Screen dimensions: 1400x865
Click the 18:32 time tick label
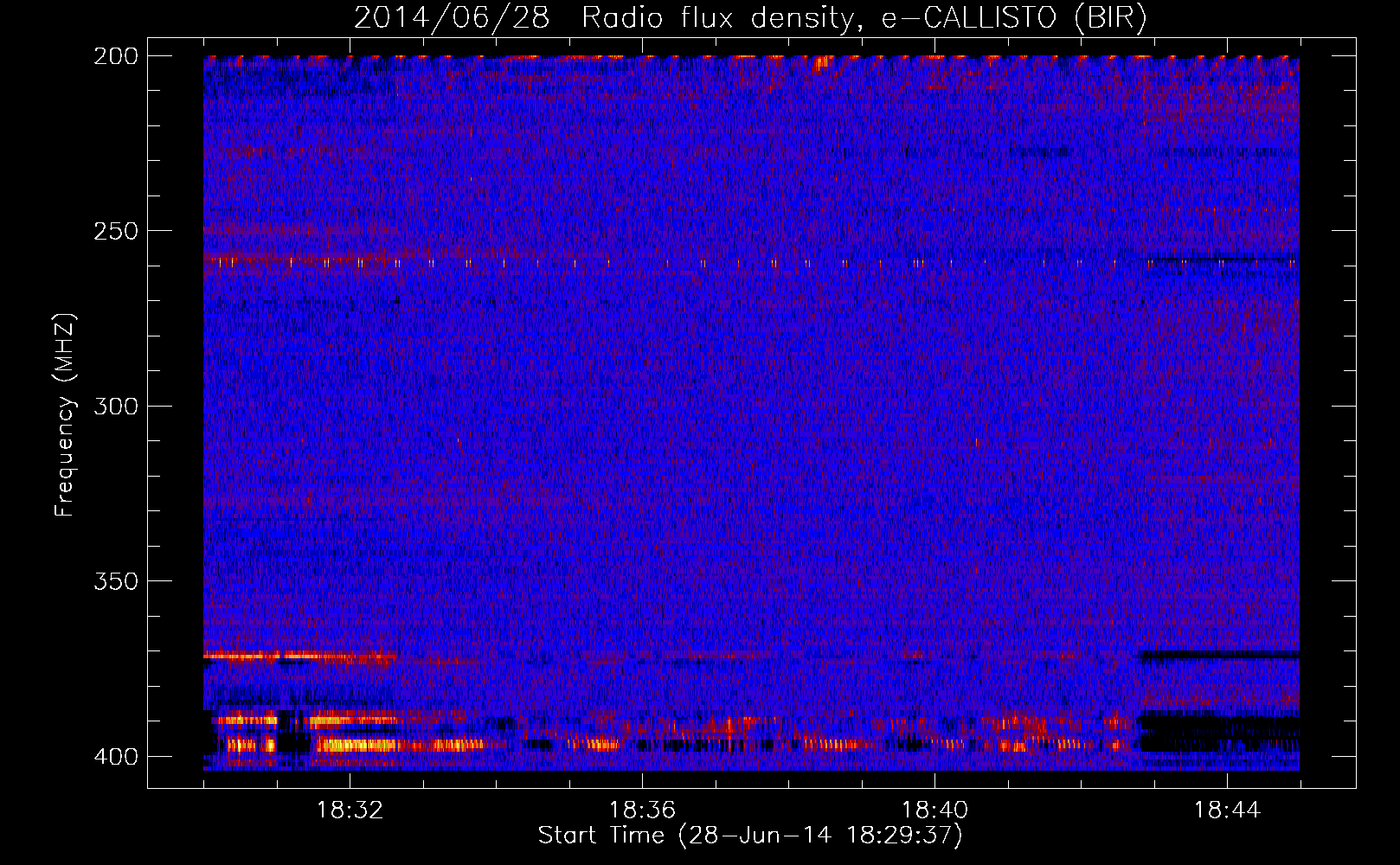(x=350, y=811)
